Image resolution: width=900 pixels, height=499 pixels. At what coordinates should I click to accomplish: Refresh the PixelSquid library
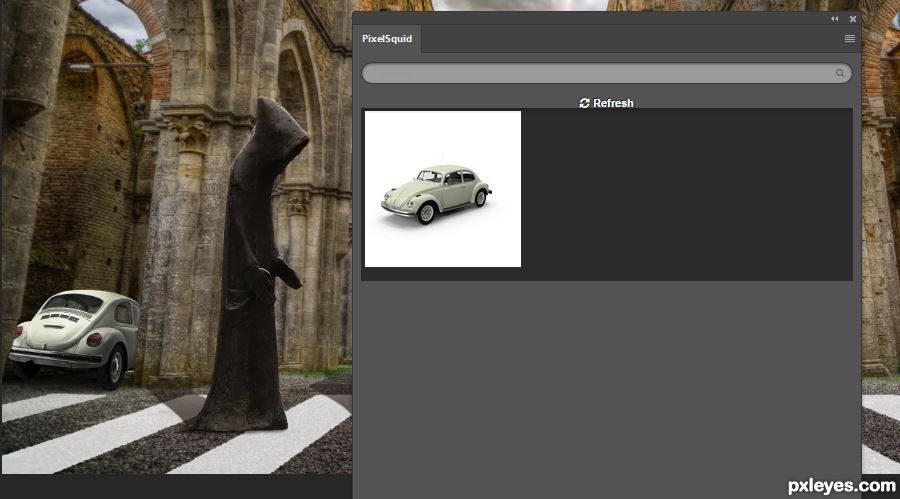coord(607,103)
